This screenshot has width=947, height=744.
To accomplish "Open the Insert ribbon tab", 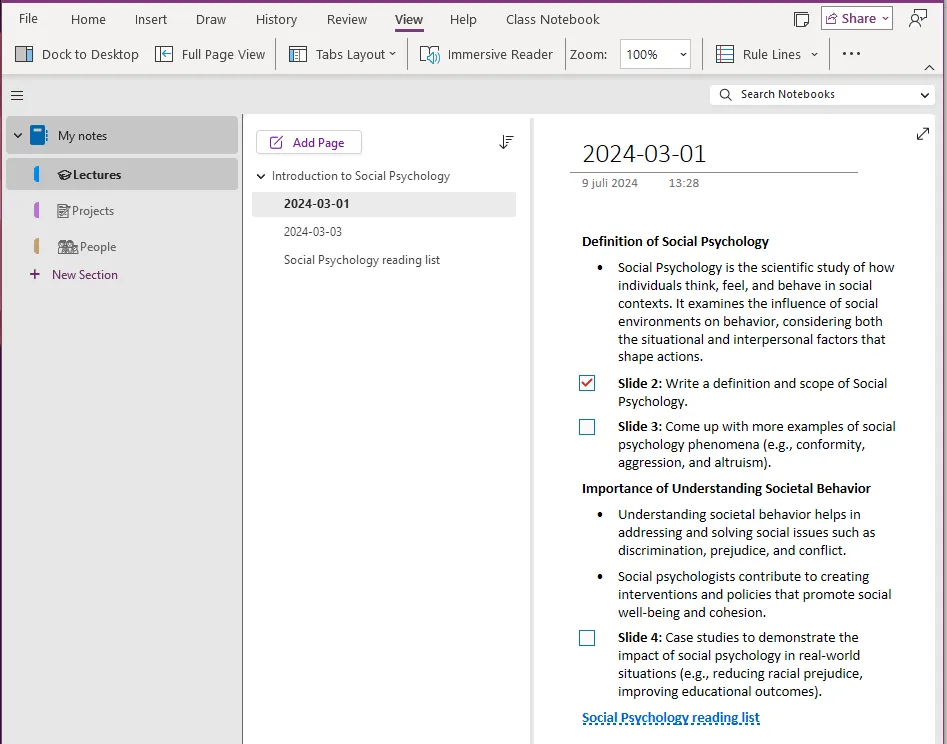I will (x=151, y=19).
